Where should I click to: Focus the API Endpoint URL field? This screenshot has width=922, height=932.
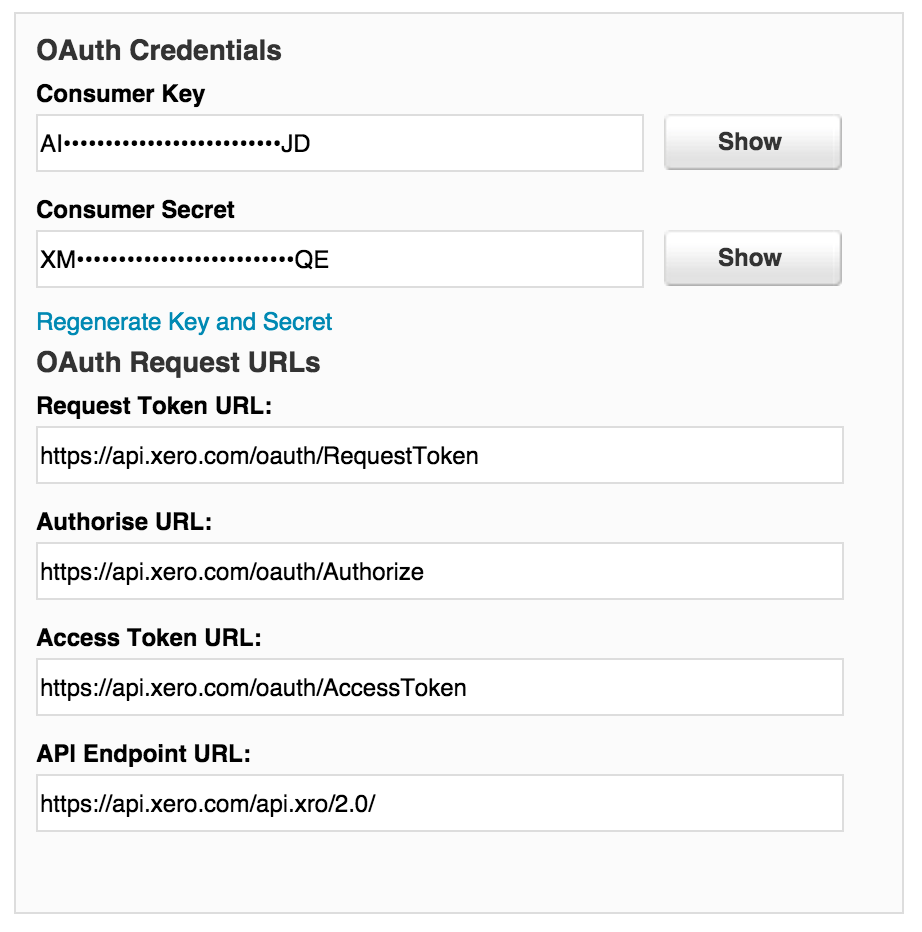(x=440, y=803)
